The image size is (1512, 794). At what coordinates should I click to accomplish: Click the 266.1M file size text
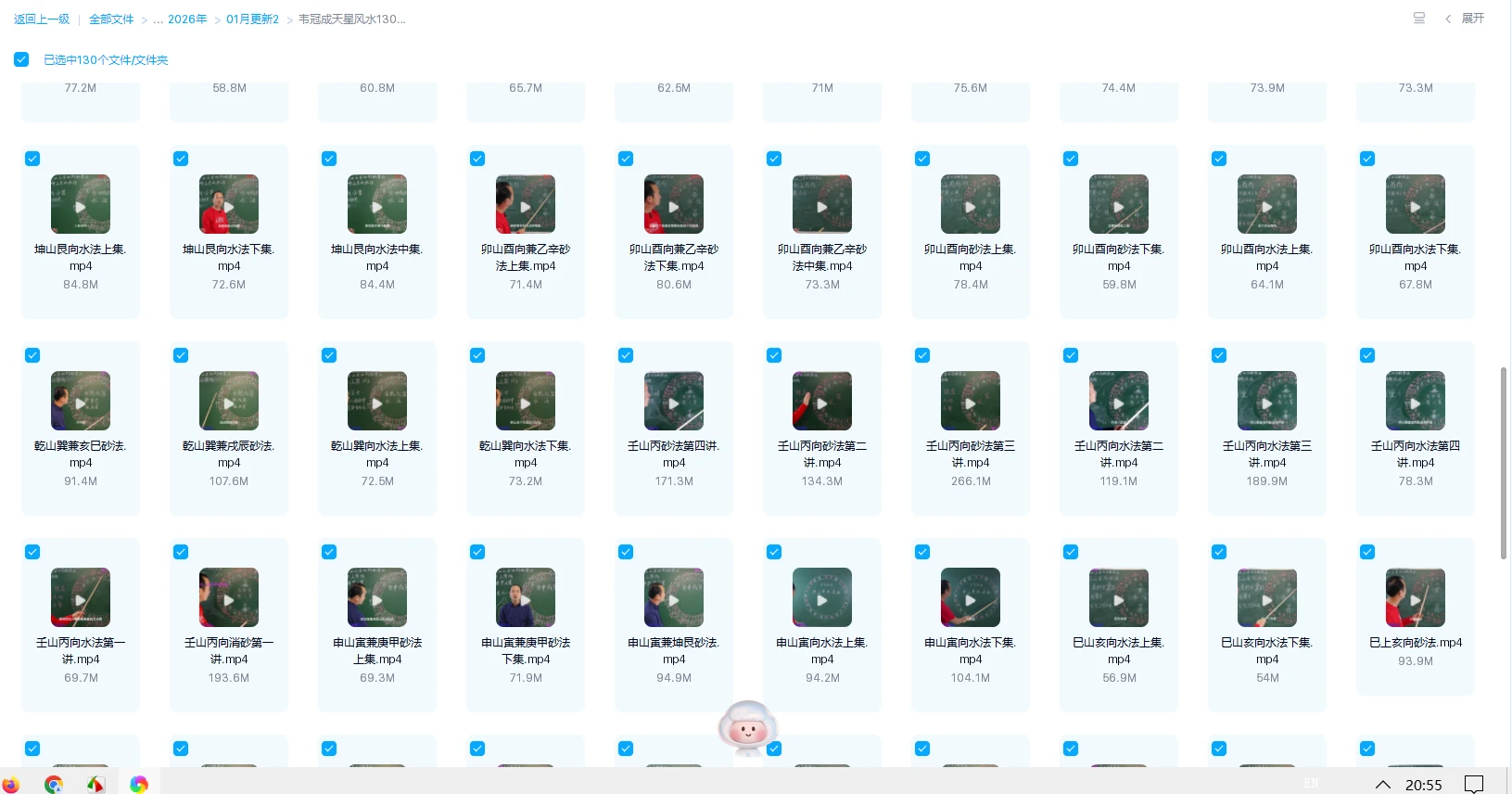point(971,481)
